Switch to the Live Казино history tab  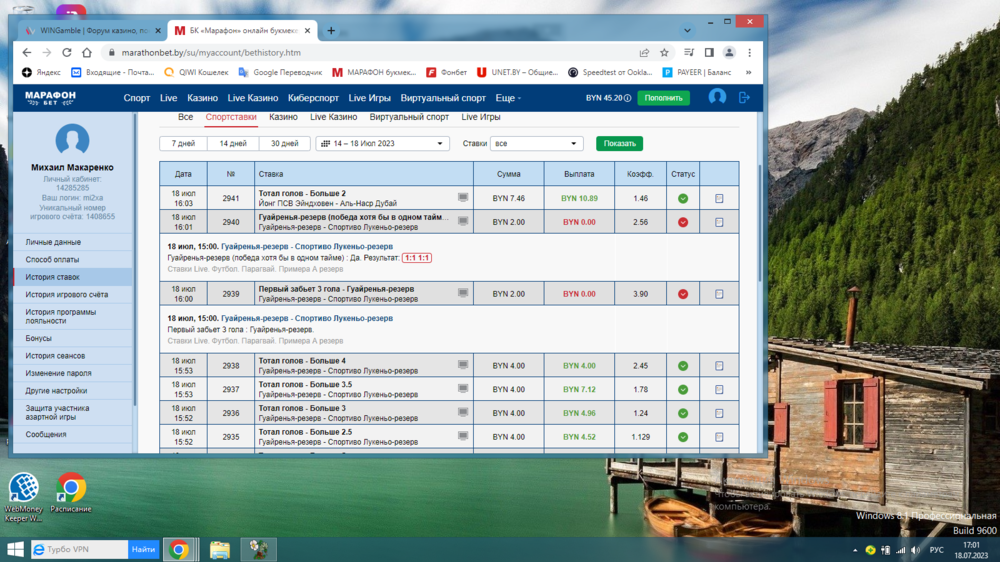pyautogui.click(x=333, y=117)
